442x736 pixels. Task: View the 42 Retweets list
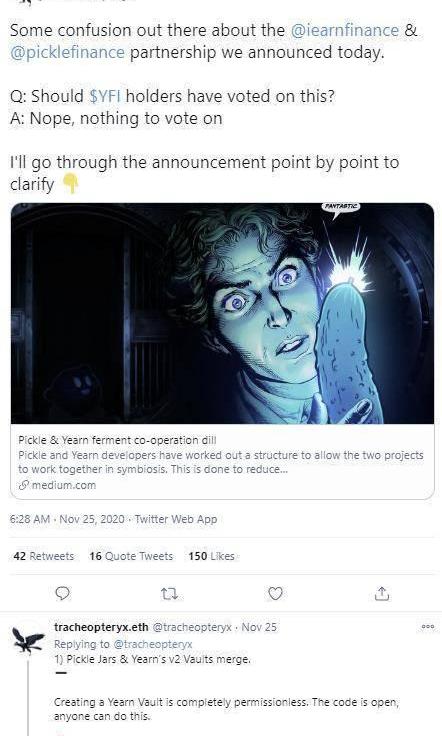[44, 556]
